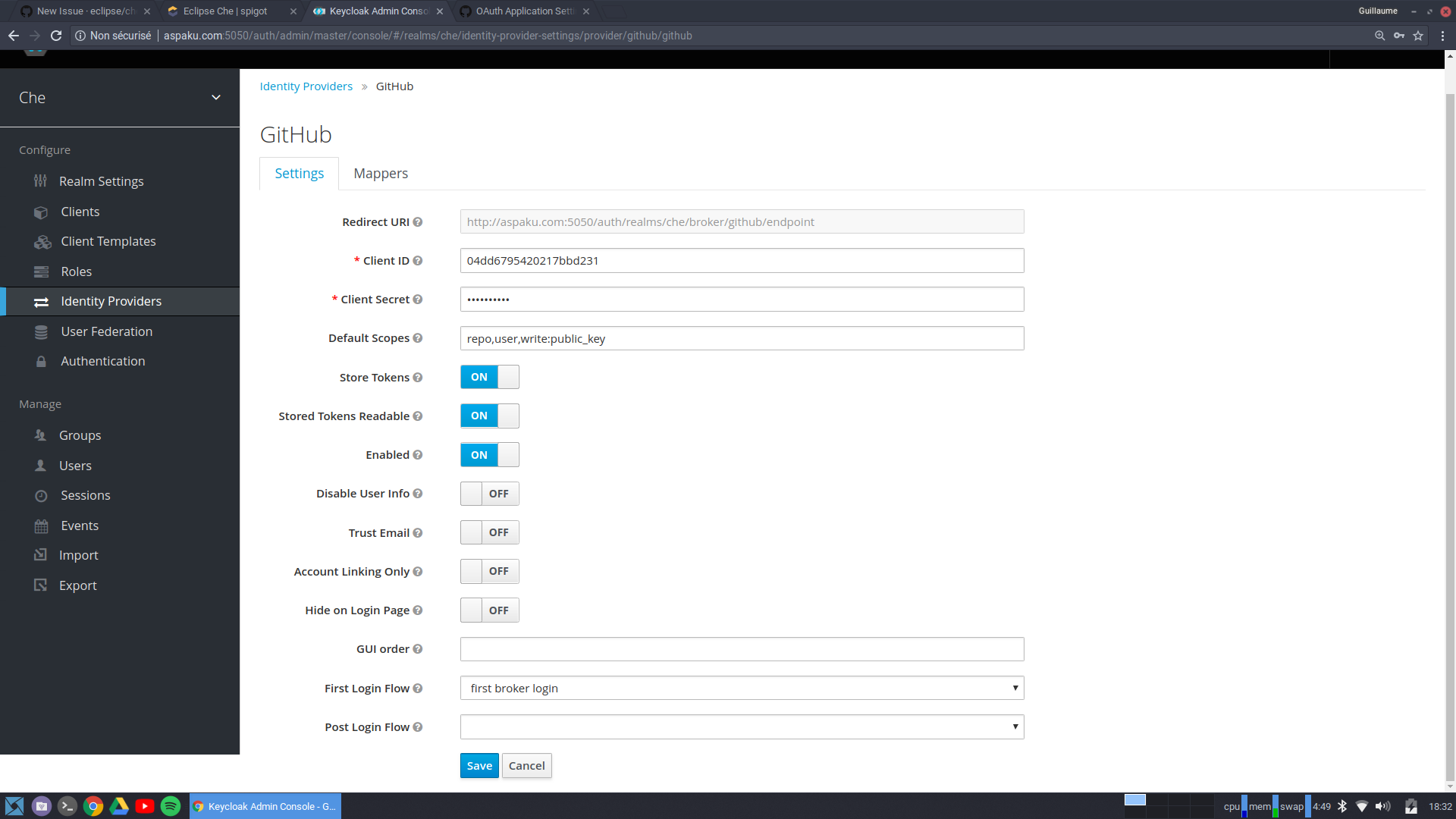Click the Save button
1456x819 pixels.
tap(479, 766)
